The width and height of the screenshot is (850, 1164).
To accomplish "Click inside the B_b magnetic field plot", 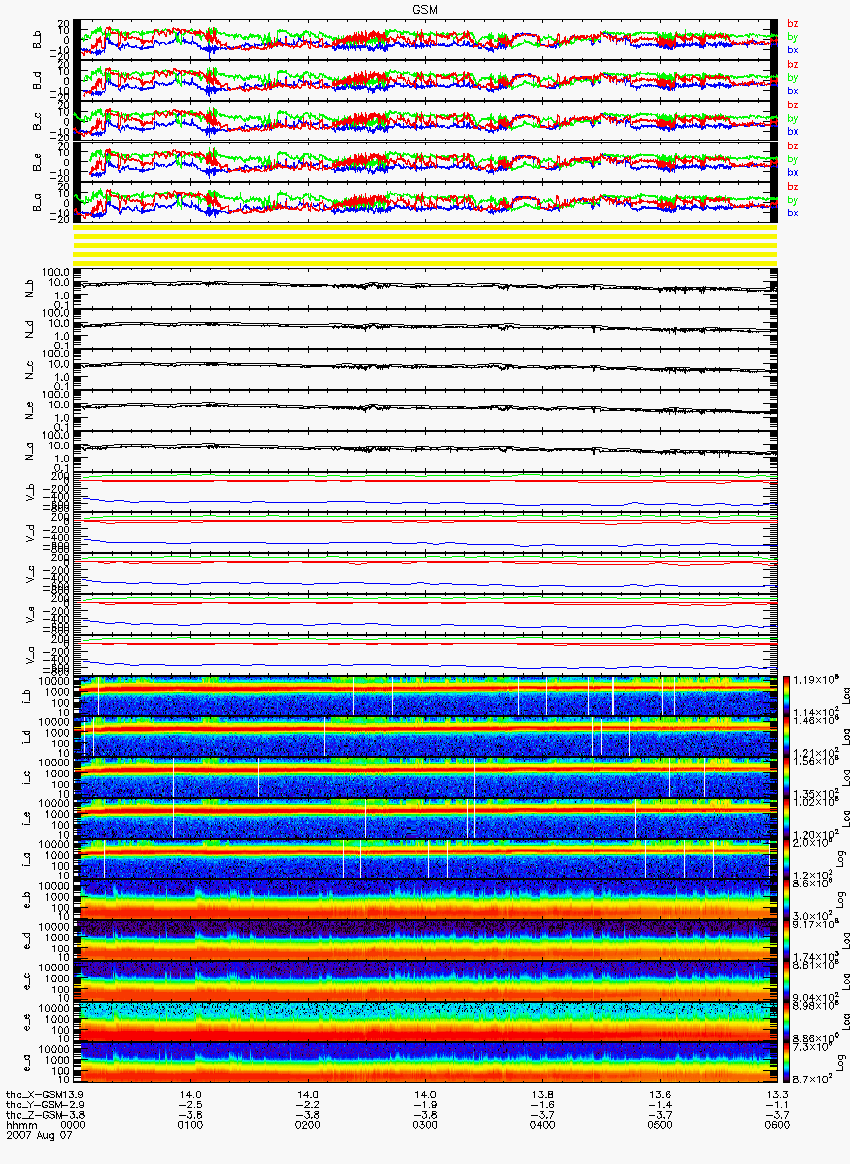I will 425,39.
